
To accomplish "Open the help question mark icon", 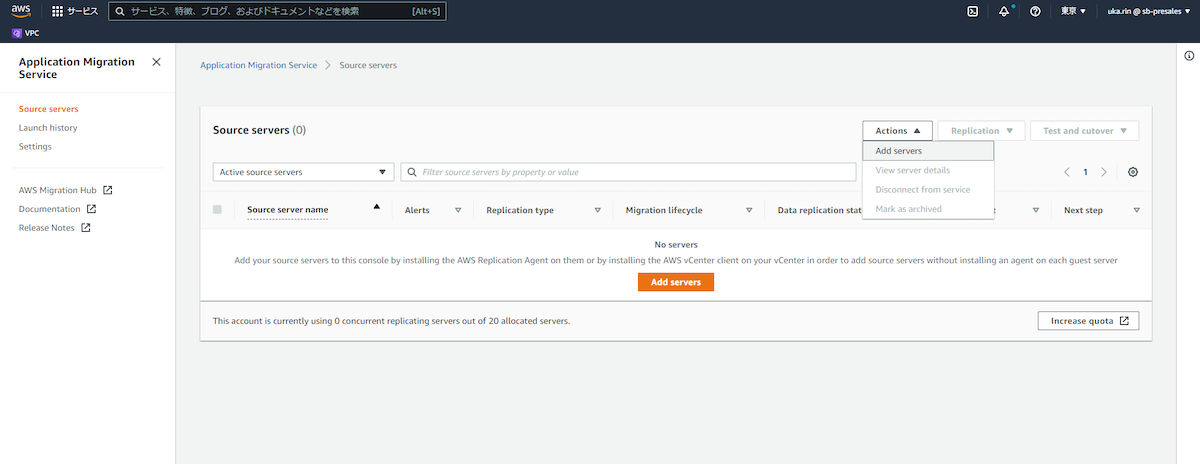I will click(1035, 11).
